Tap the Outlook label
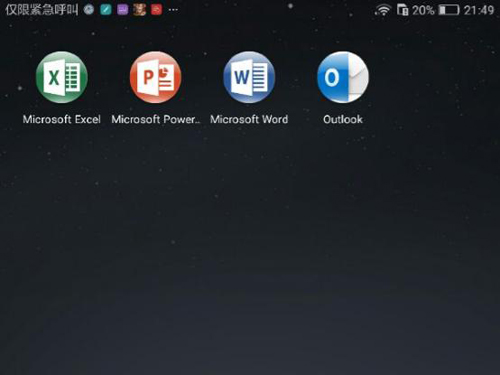 (343, 119)
